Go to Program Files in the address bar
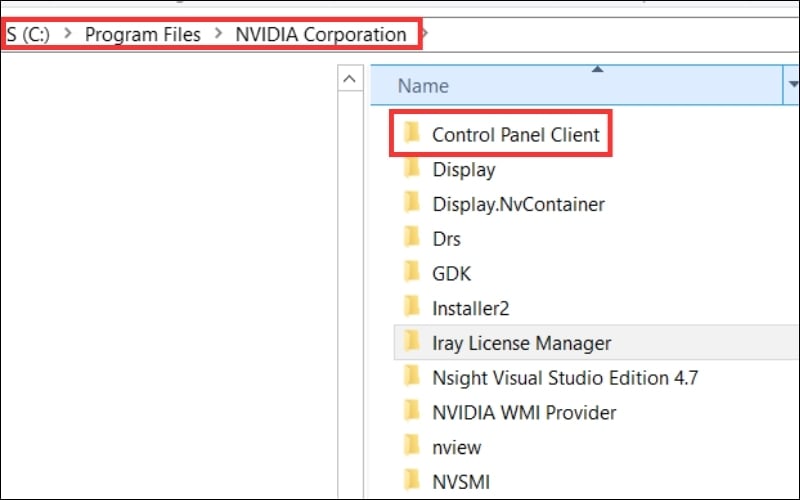The height and width of the screenshot is (500, 800). pos(142,34)
